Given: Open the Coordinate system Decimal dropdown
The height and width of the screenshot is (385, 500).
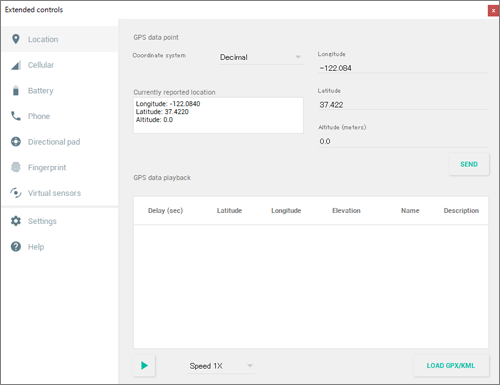Looking at the screenshot, I should coord(260,57).
